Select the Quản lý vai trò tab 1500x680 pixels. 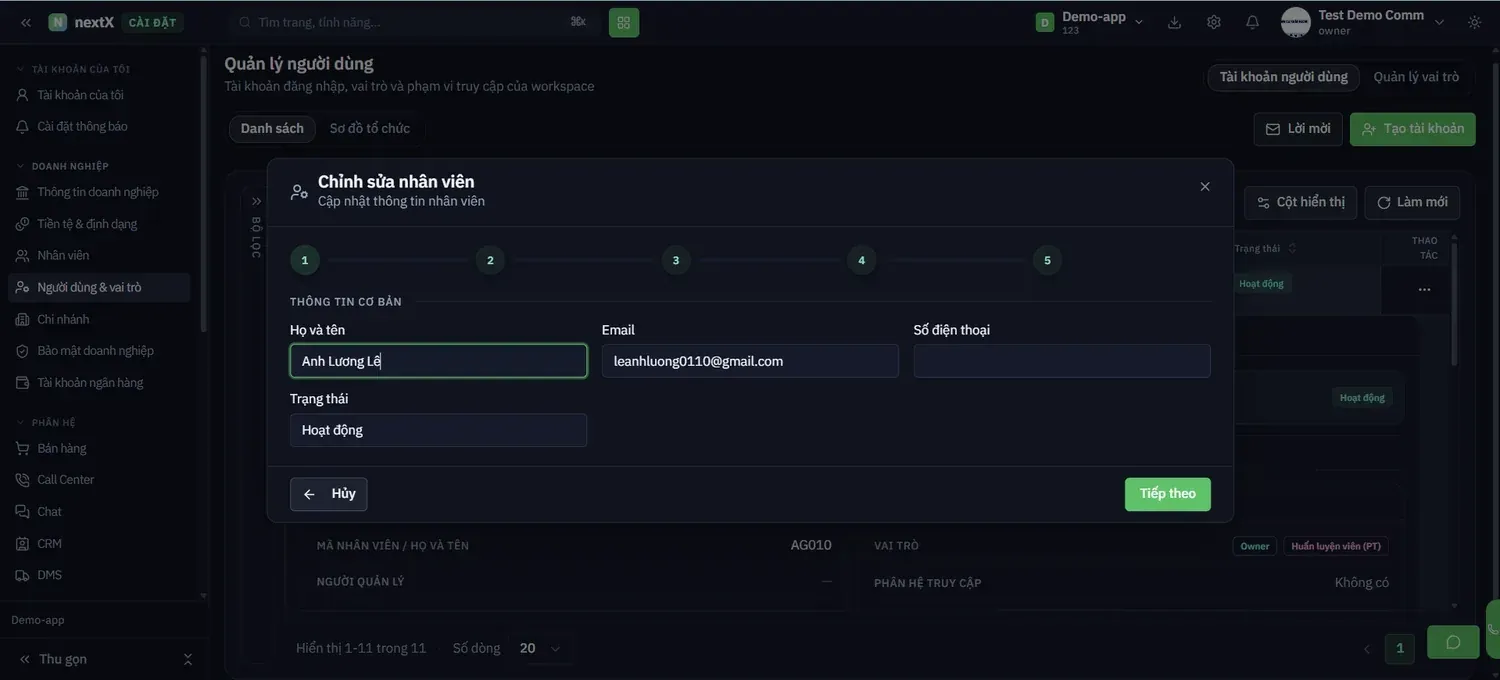(1416, 77)
